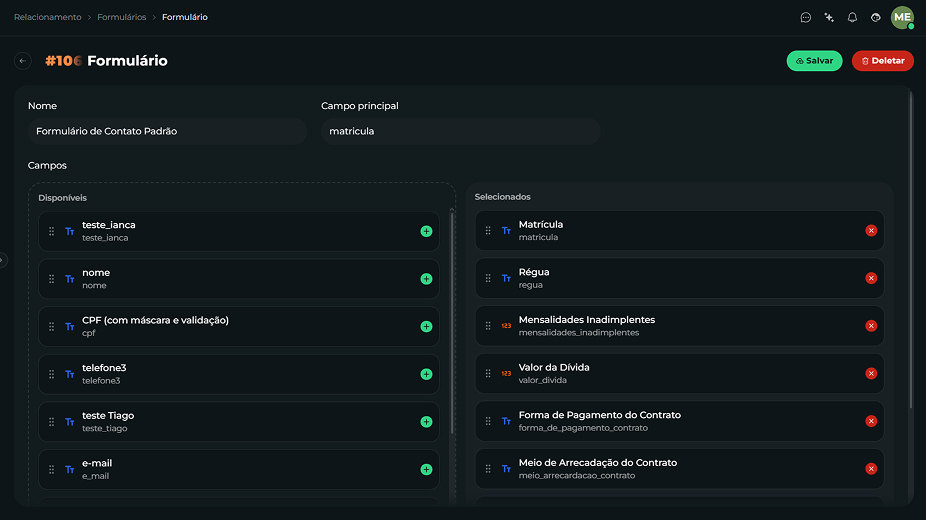Select the 'Régua' field label
The height and width of the screenshot is (520, 926).
click(534, 272)
